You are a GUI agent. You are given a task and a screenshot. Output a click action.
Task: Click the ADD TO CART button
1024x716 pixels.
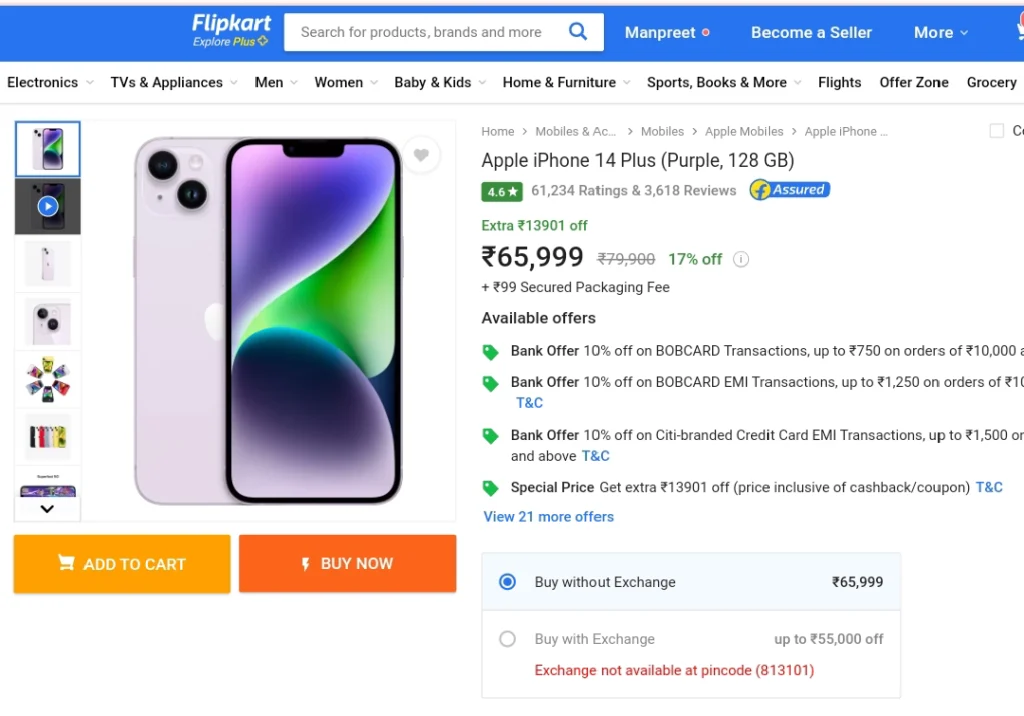[x=122, y=564]
